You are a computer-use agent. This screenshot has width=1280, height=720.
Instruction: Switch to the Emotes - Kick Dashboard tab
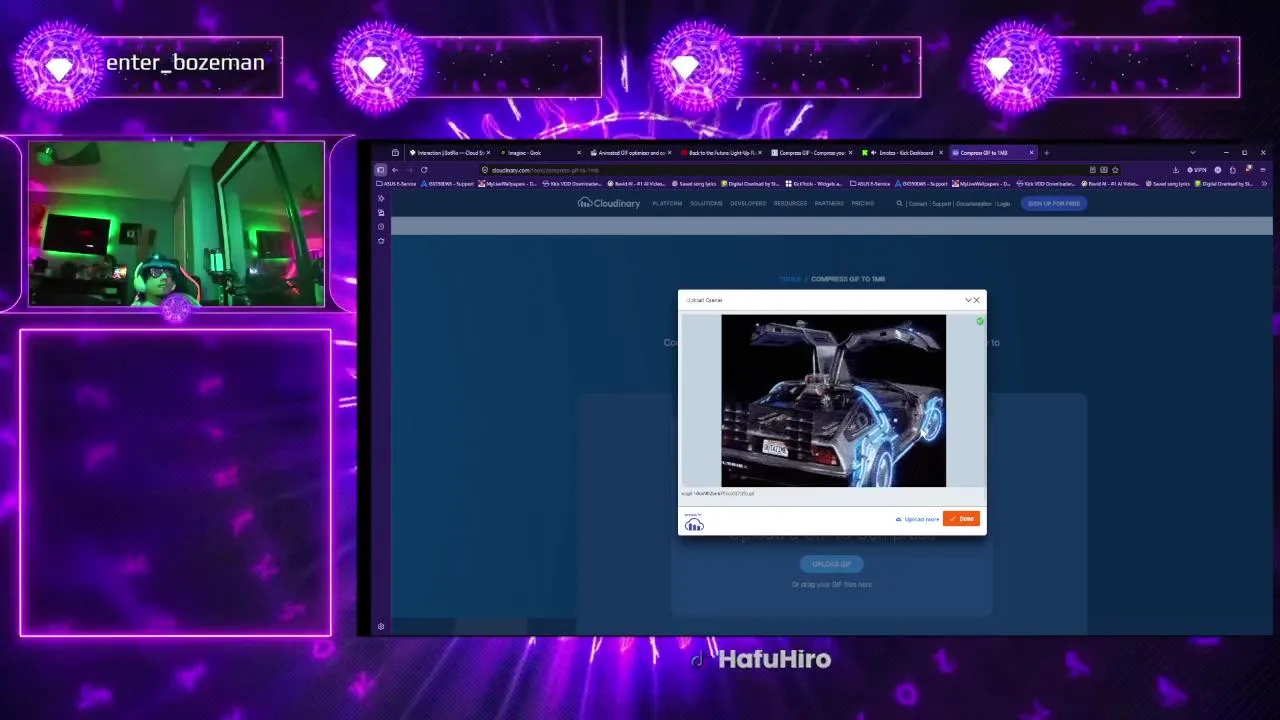(904, 153)
